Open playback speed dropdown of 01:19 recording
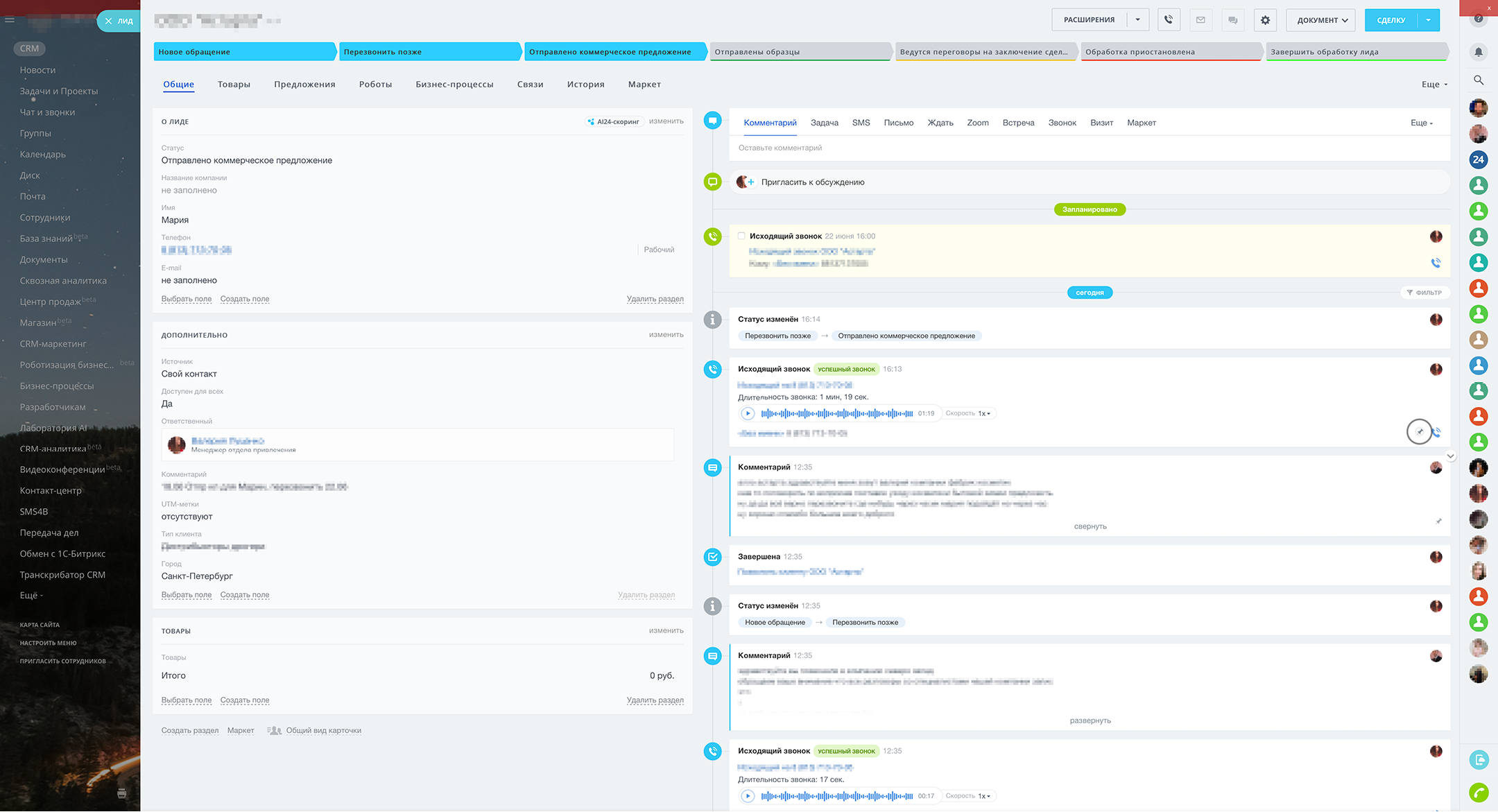The height and width of the screenshot is (812, 1498). (984, 413)
